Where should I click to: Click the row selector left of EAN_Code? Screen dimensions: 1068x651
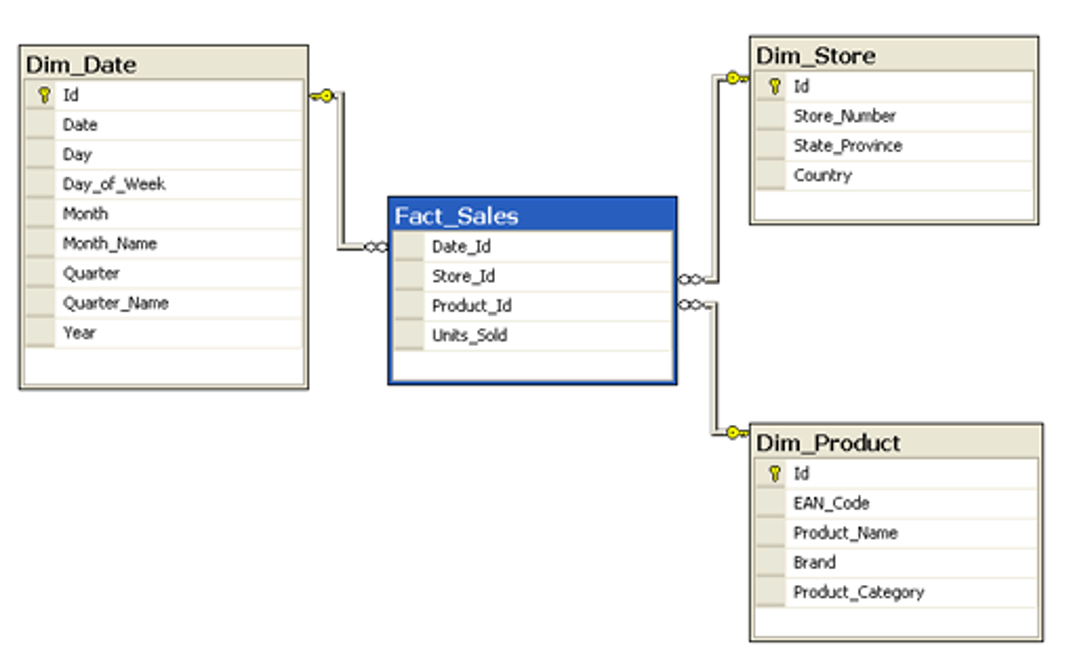coord(770,503)
